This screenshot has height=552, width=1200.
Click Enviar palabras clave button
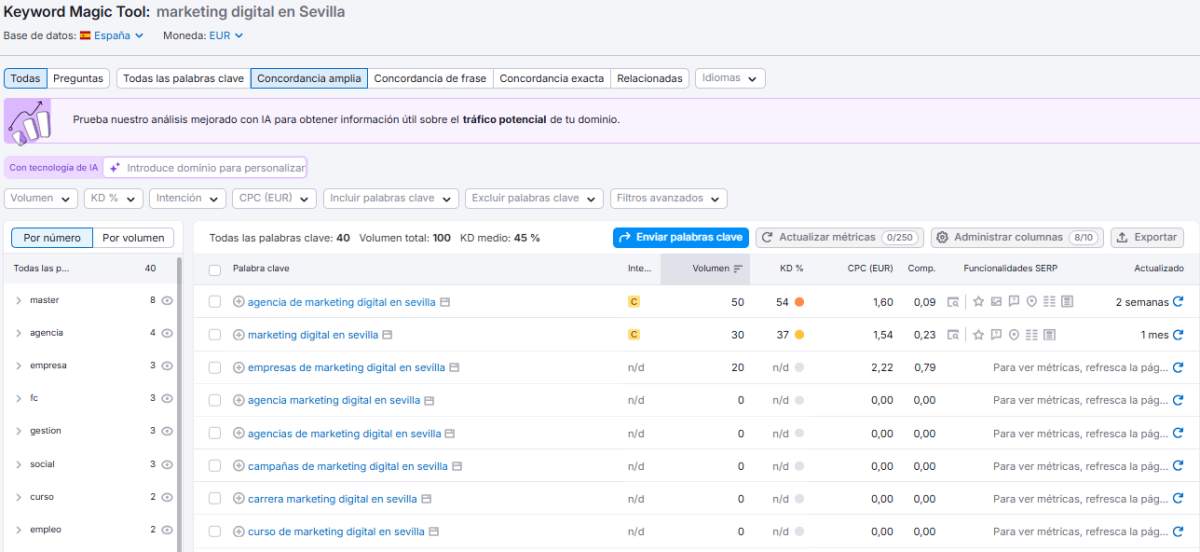(x=681, y=238)
